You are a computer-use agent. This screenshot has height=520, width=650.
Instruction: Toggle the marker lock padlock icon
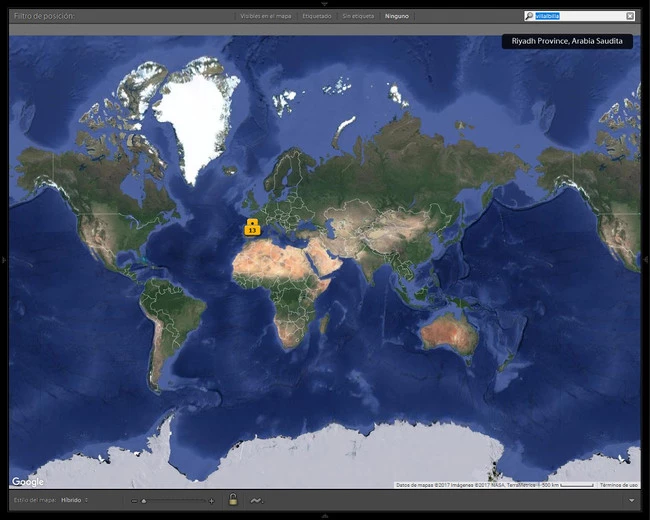pyautogui.click(x=233, y=500)
